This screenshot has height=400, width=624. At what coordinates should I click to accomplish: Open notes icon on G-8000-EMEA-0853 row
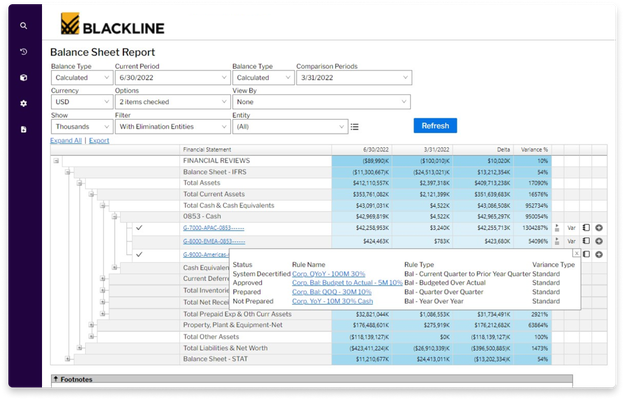(x=586, y=241)
